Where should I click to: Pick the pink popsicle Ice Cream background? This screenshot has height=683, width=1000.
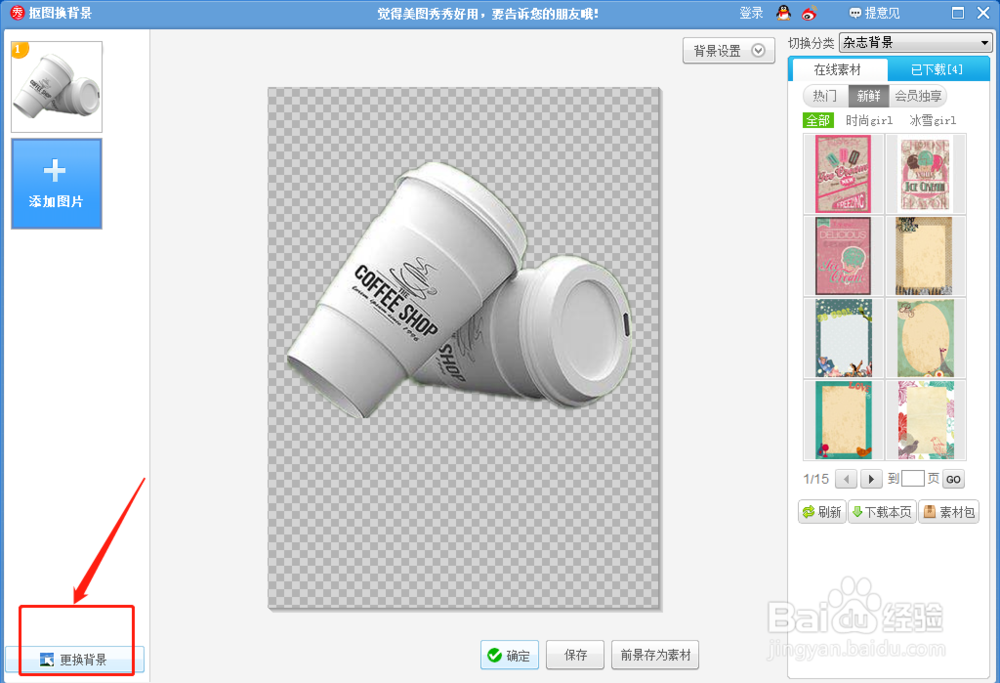(x=843, y=173)
